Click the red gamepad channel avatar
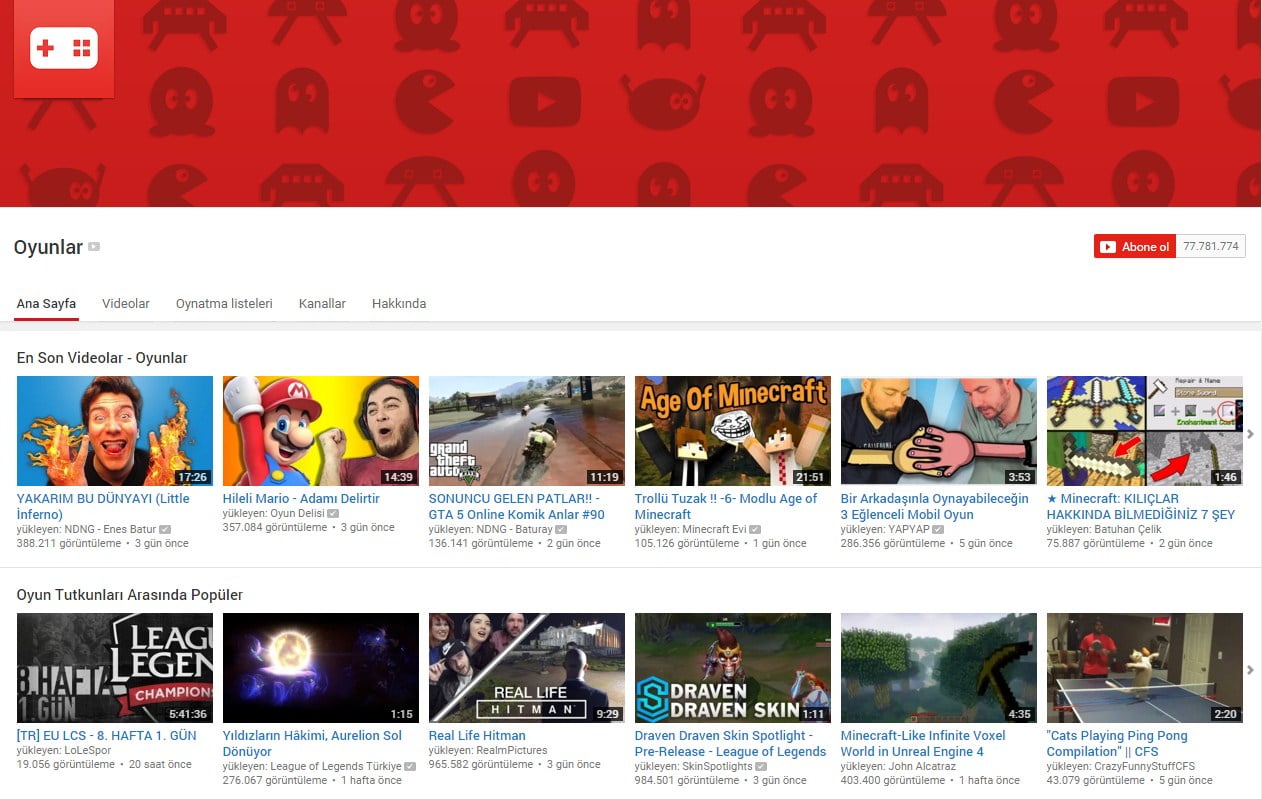1262x799 pixels. coord(63,47)
